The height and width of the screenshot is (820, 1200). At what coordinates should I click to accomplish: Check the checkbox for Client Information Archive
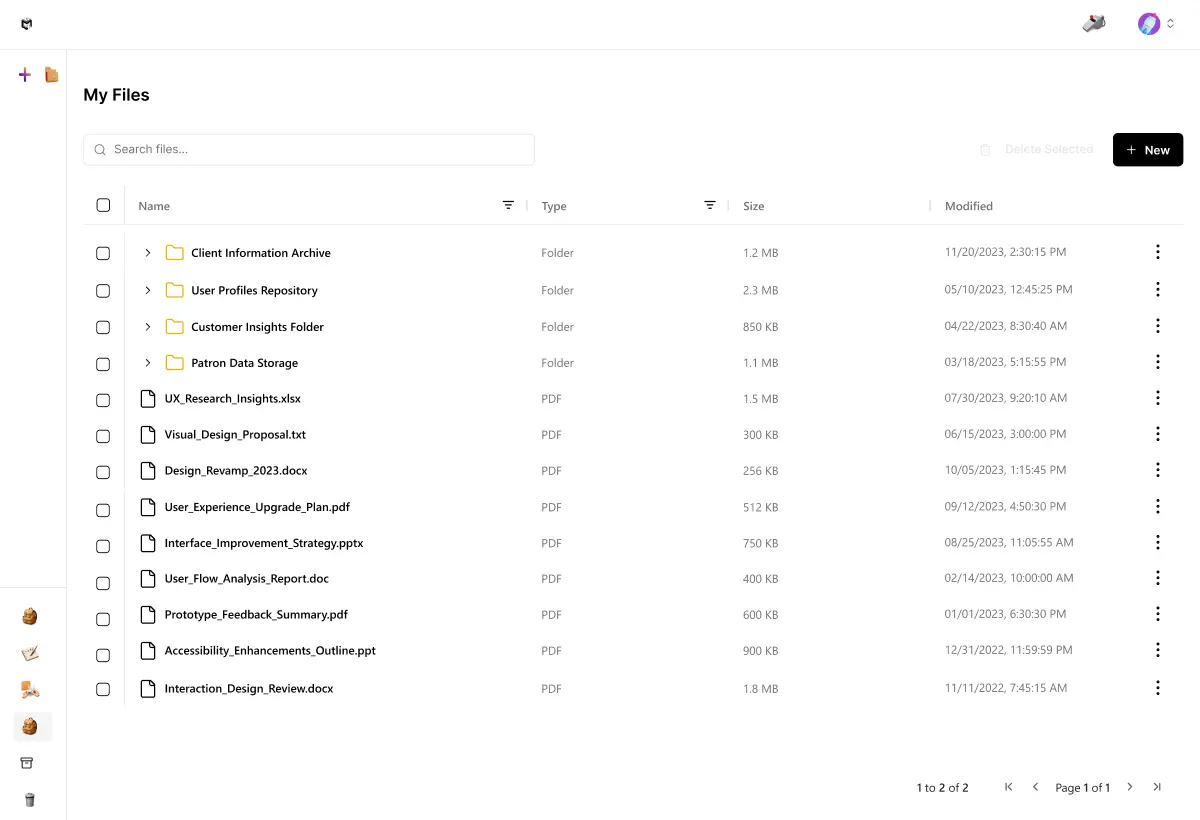click(x=103, y=253)
